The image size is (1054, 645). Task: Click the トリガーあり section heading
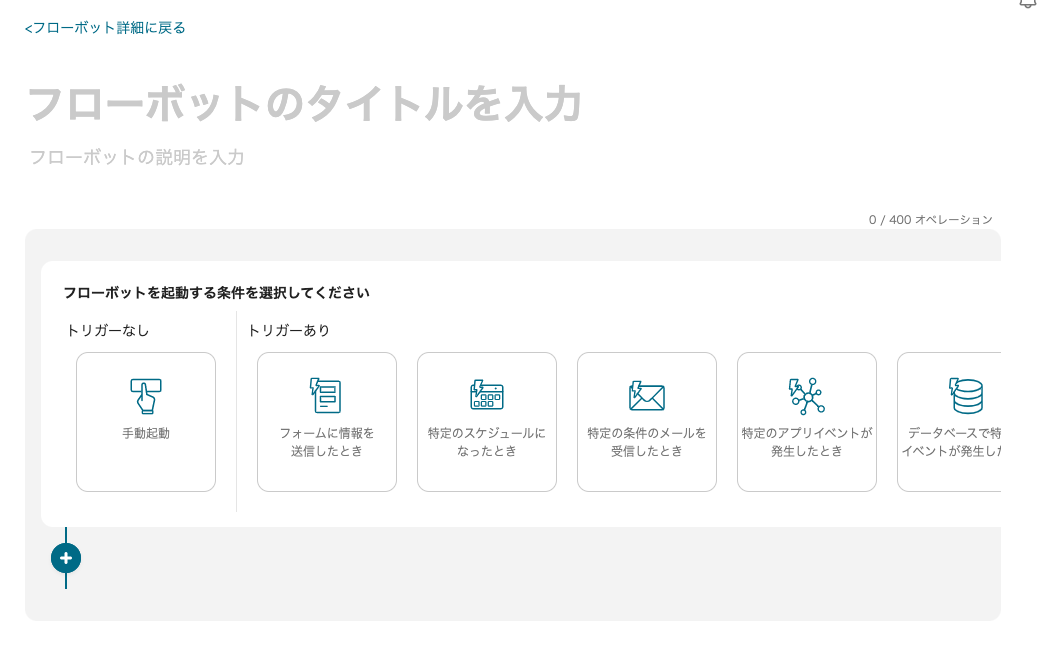[289, 330]
